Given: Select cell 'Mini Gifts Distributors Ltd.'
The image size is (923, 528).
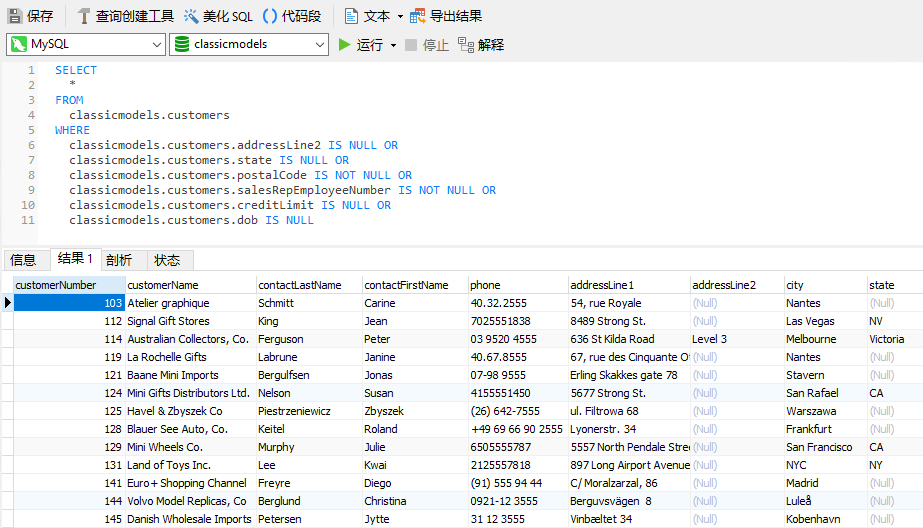Looking at the screenshot, I should 191,393.
